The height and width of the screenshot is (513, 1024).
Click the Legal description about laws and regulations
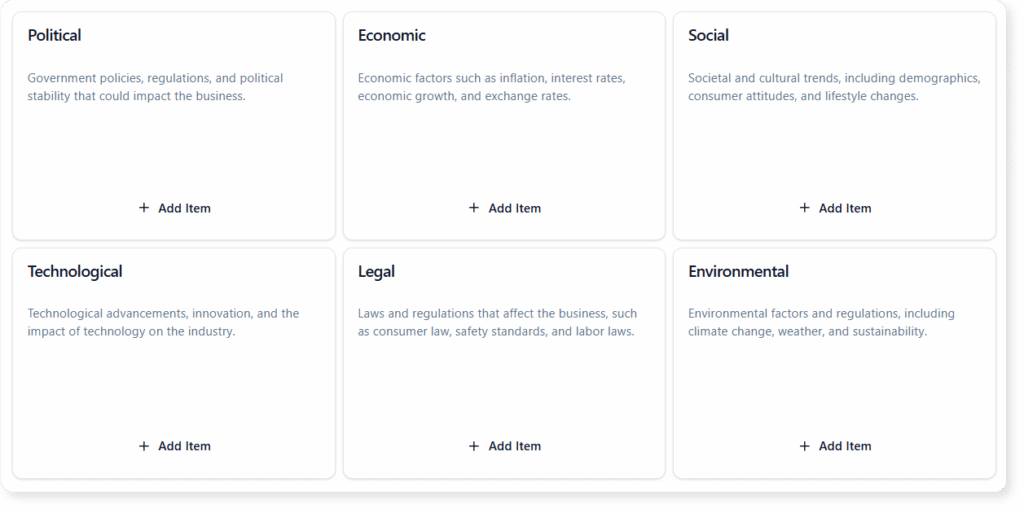click(497, 322)
